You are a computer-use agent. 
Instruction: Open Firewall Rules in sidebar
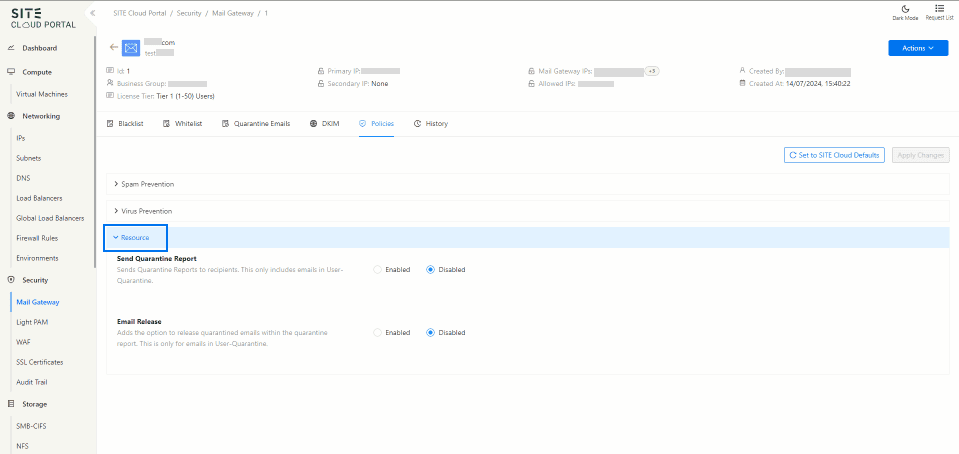pos(37,238)
